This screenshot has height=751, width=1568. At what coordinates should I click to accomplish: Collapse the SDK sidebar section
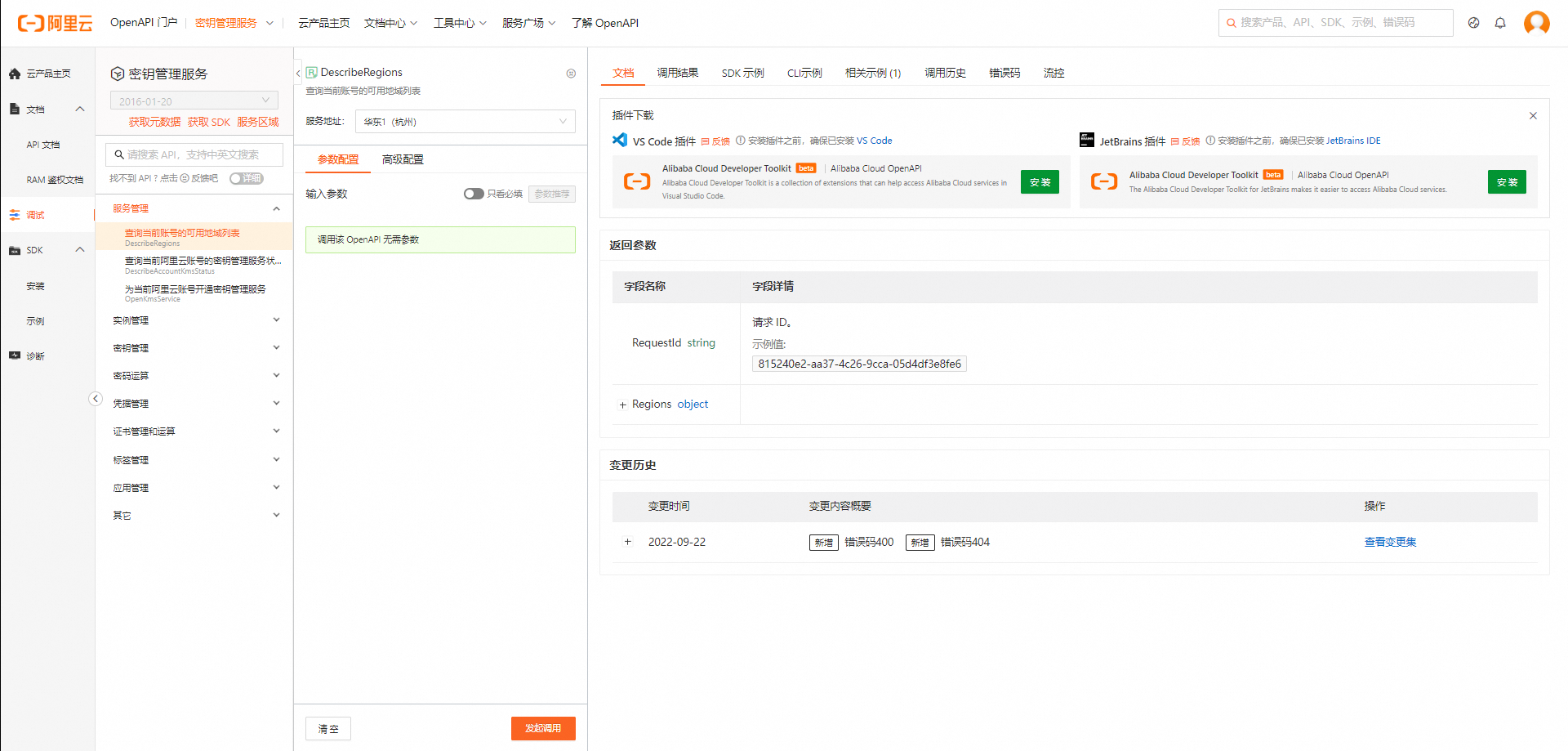[x=80, y=250]
